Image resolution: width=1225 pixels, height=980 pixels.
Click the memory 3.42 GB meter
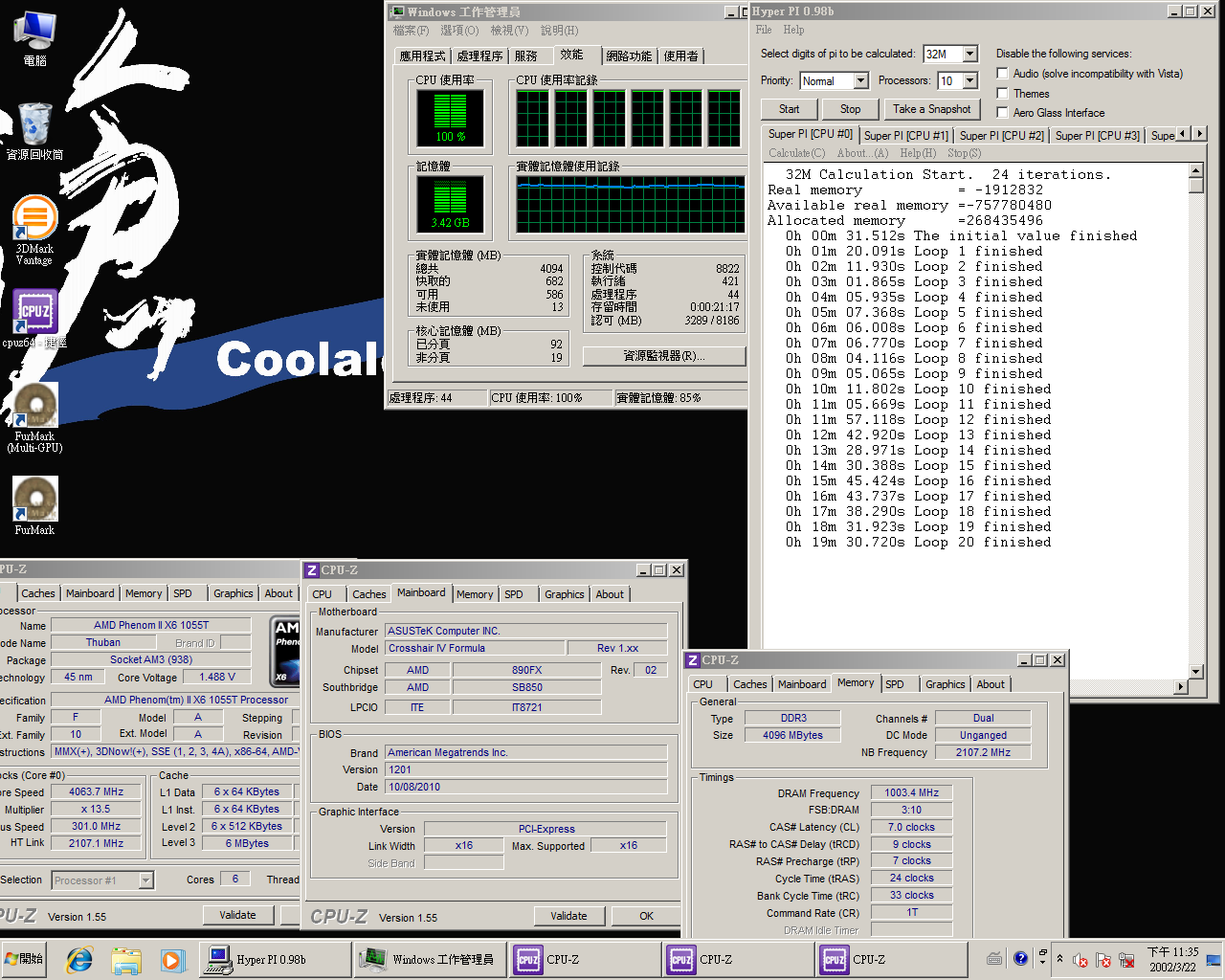450,204
